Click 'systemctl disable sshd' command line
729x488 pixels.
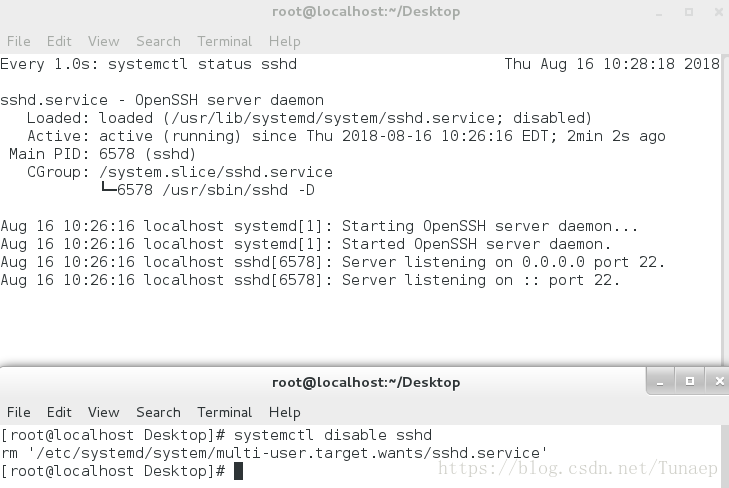point(216,435)
